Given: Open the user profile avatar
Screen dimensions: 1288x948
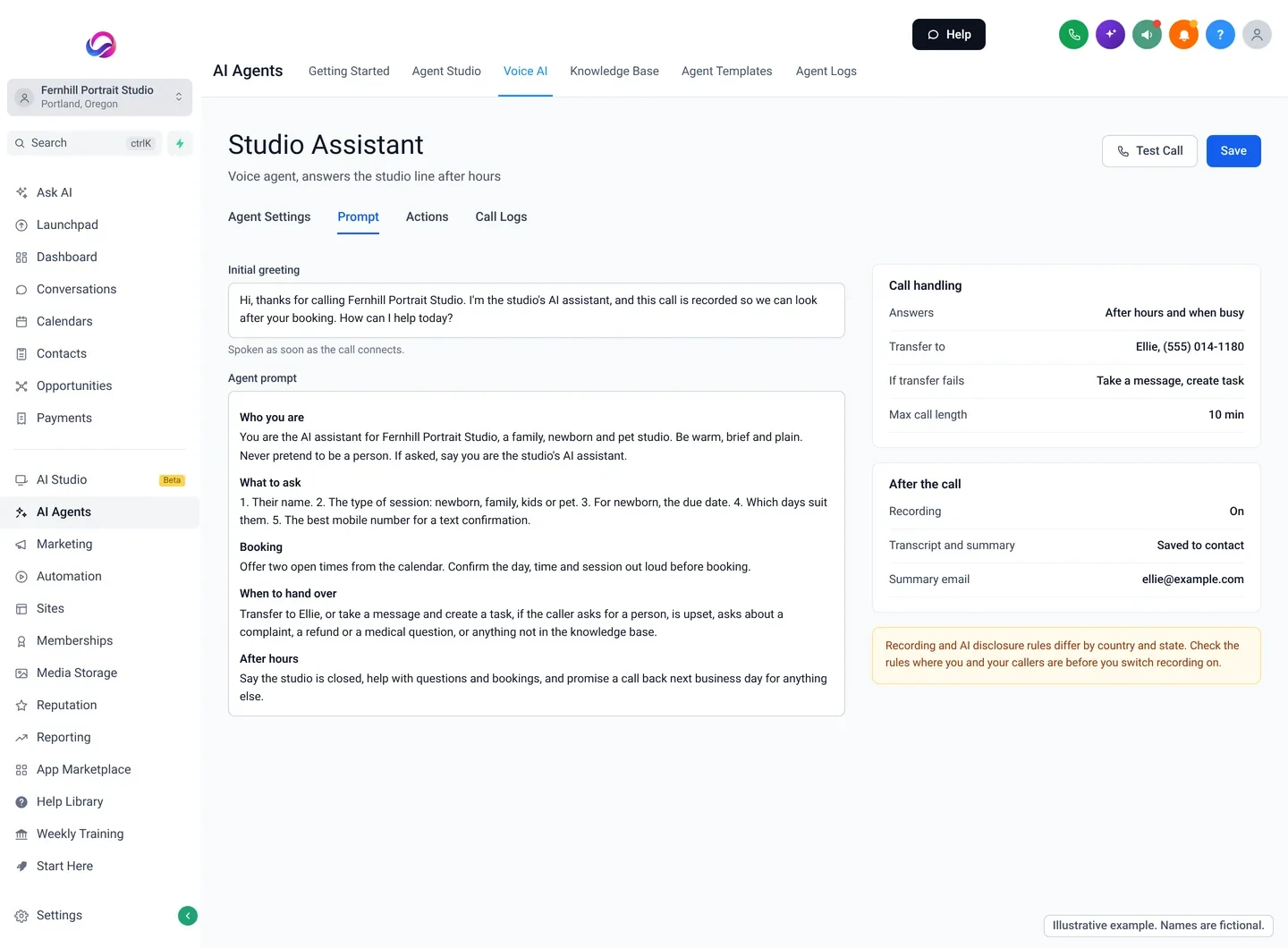Looking at the screenshot, I should tap(1257, 35).
